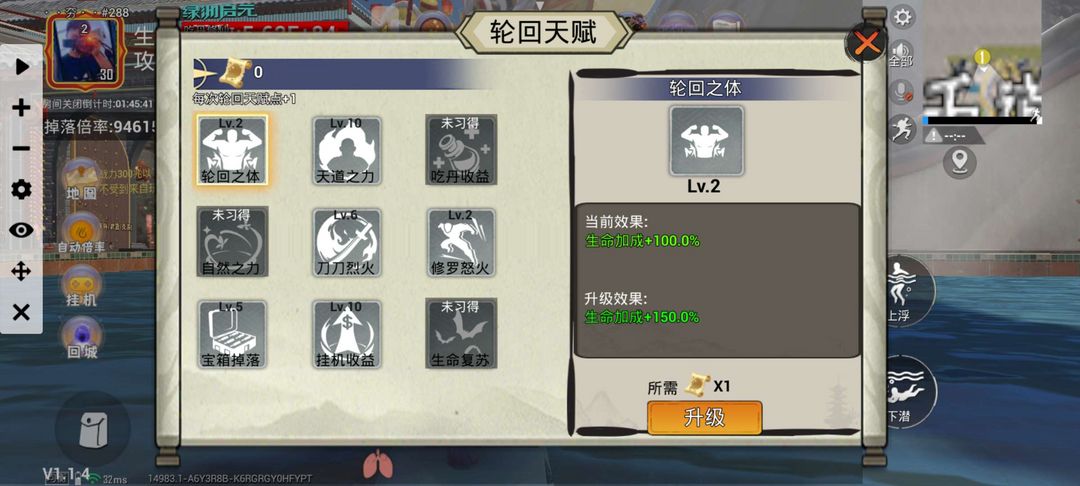
Task: Click the play arrow in left toolbar
Action: click(x=21, y=67)
